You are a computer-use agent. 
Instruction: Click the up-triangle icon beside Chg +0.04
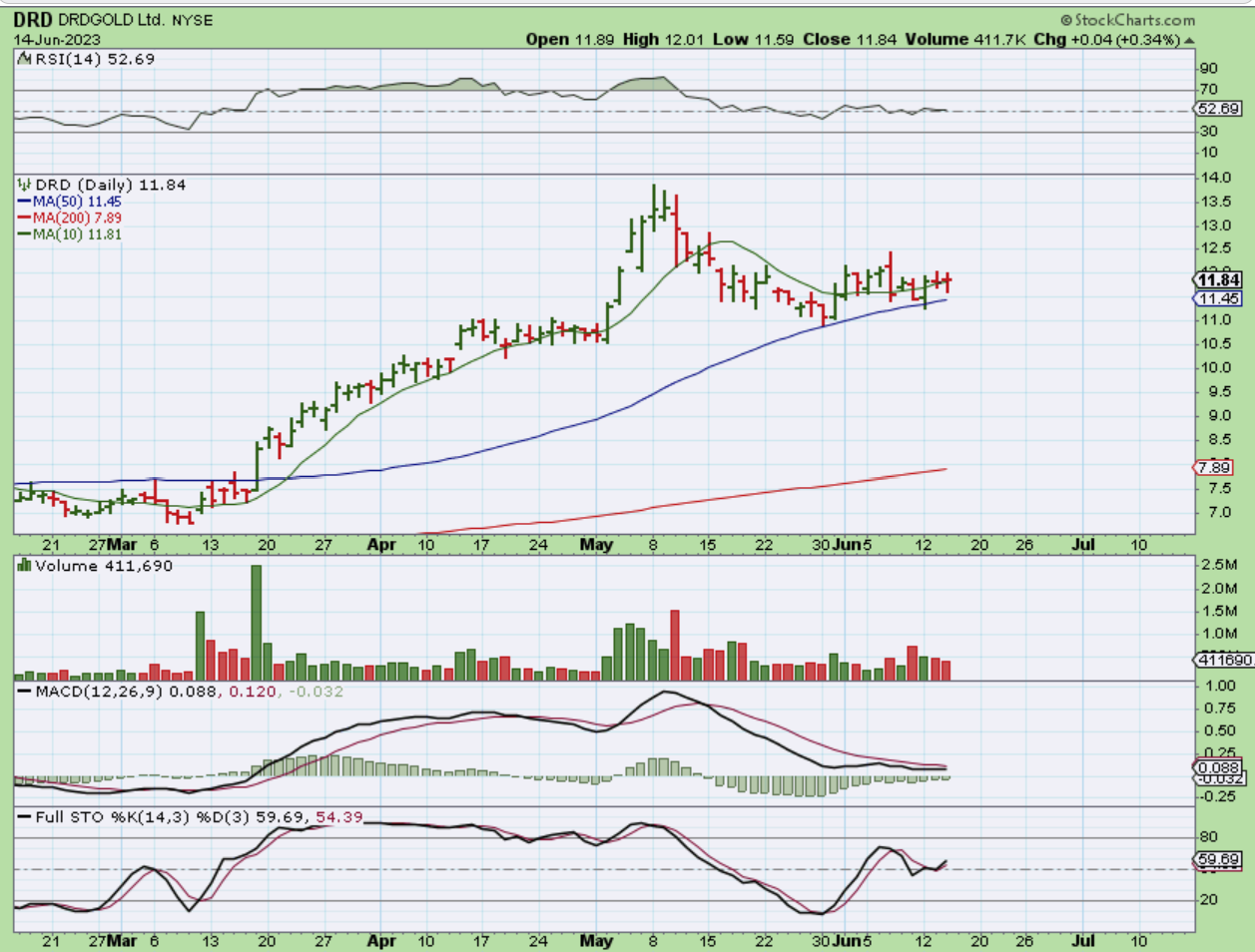point(1189,41)
